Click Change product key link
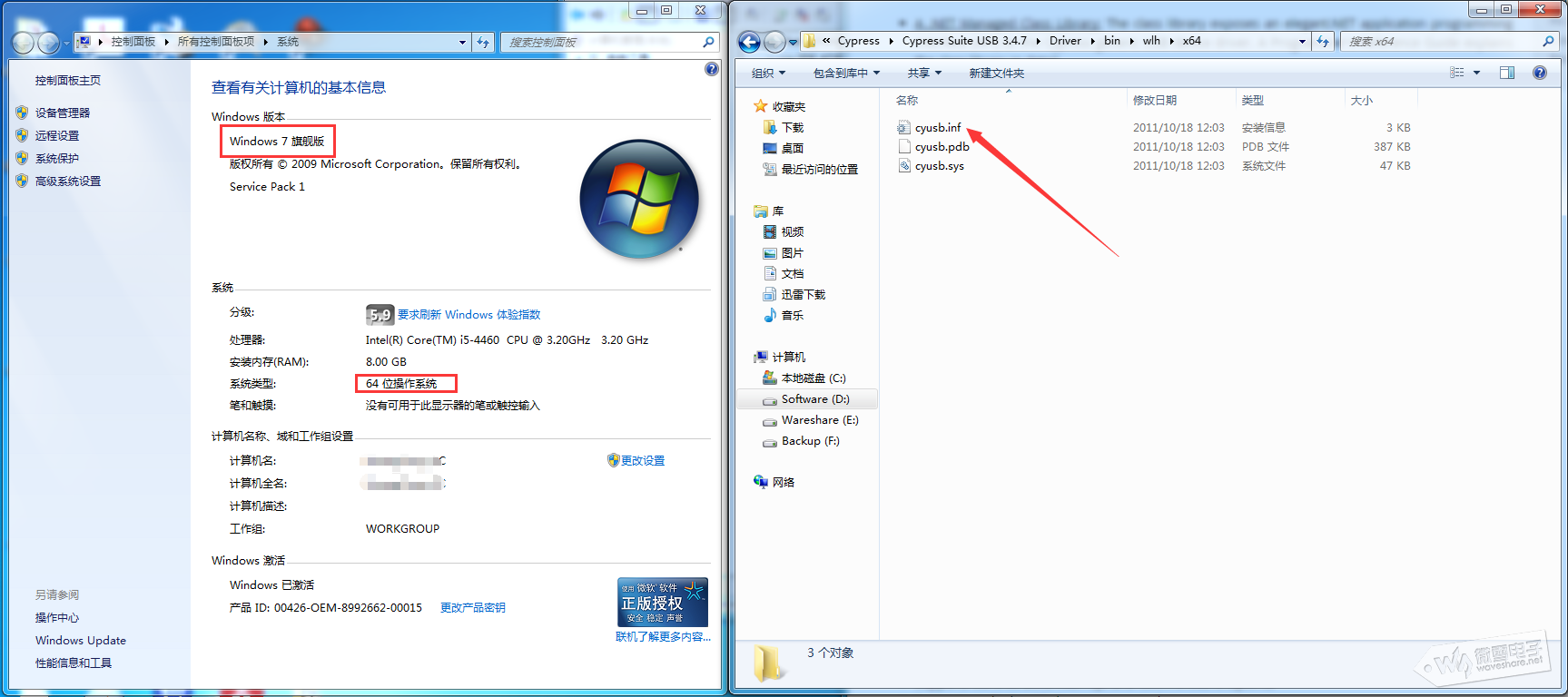The image size is (1568, 697). click(x=473, y=607)
